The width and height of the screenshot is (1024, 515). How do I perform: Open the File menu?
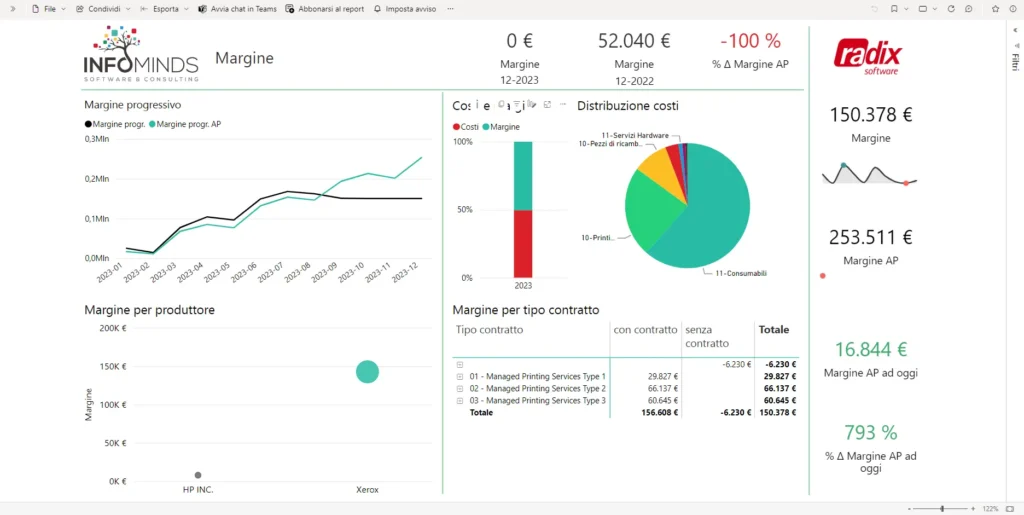click(49, 9)
